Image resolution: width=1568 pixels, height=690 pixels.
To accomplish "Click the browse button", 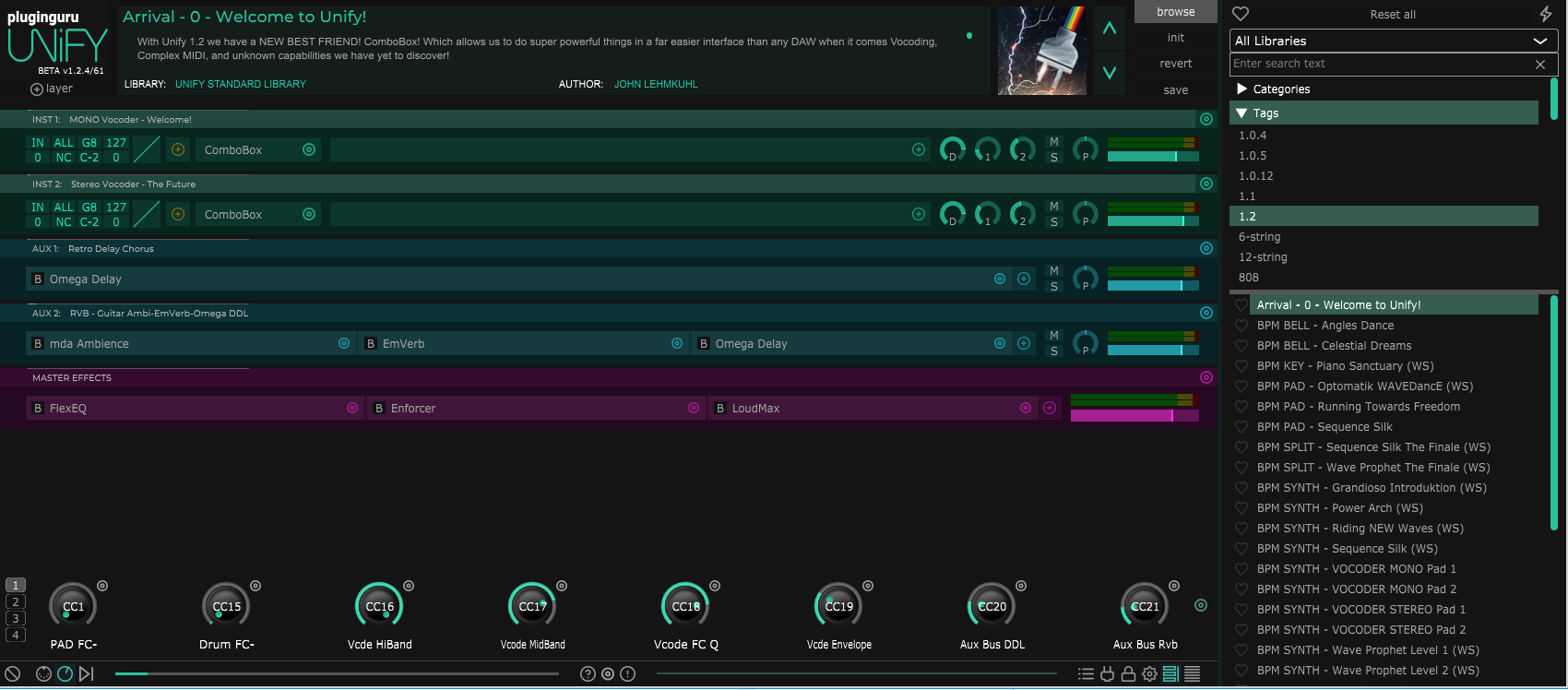I will (x=1176, y=11).
